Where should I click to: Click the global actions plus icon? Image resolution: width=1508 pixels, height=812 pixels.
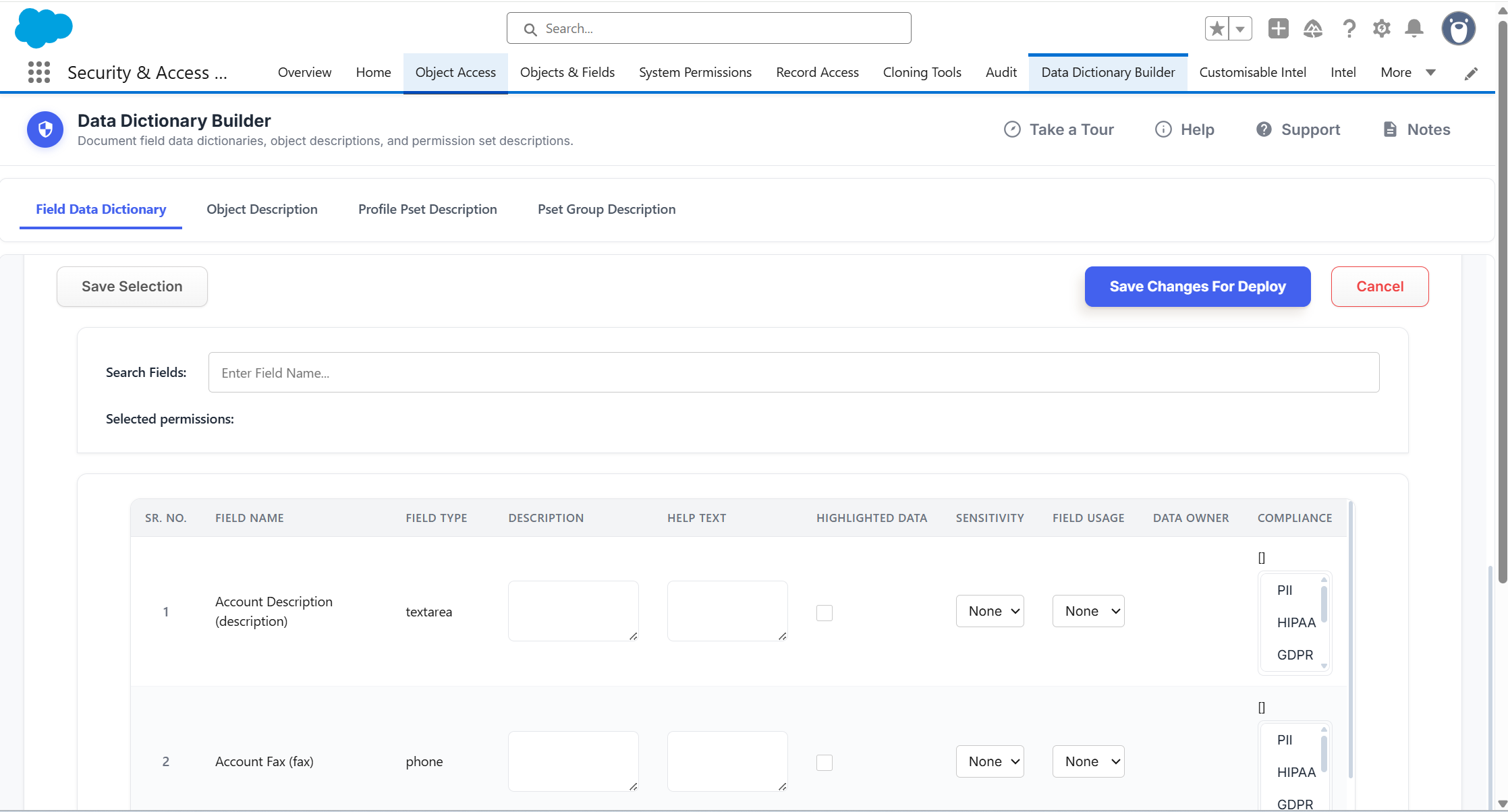click(x=1278, y=28)
